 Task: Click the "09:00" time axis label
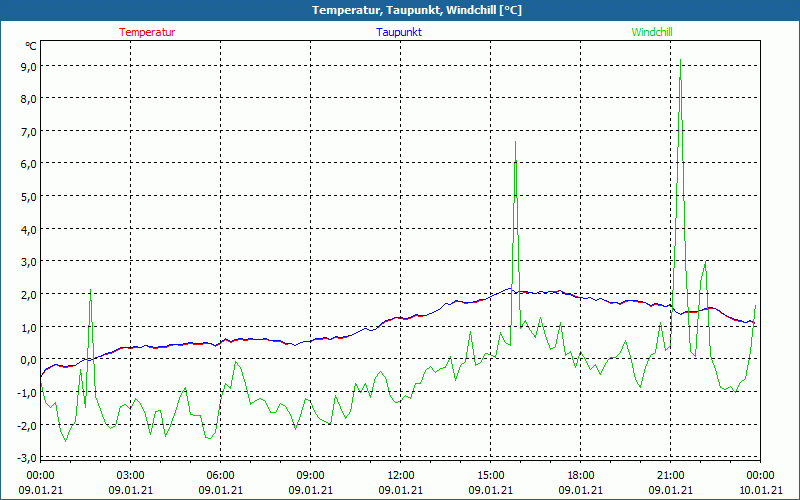[311, 476]
